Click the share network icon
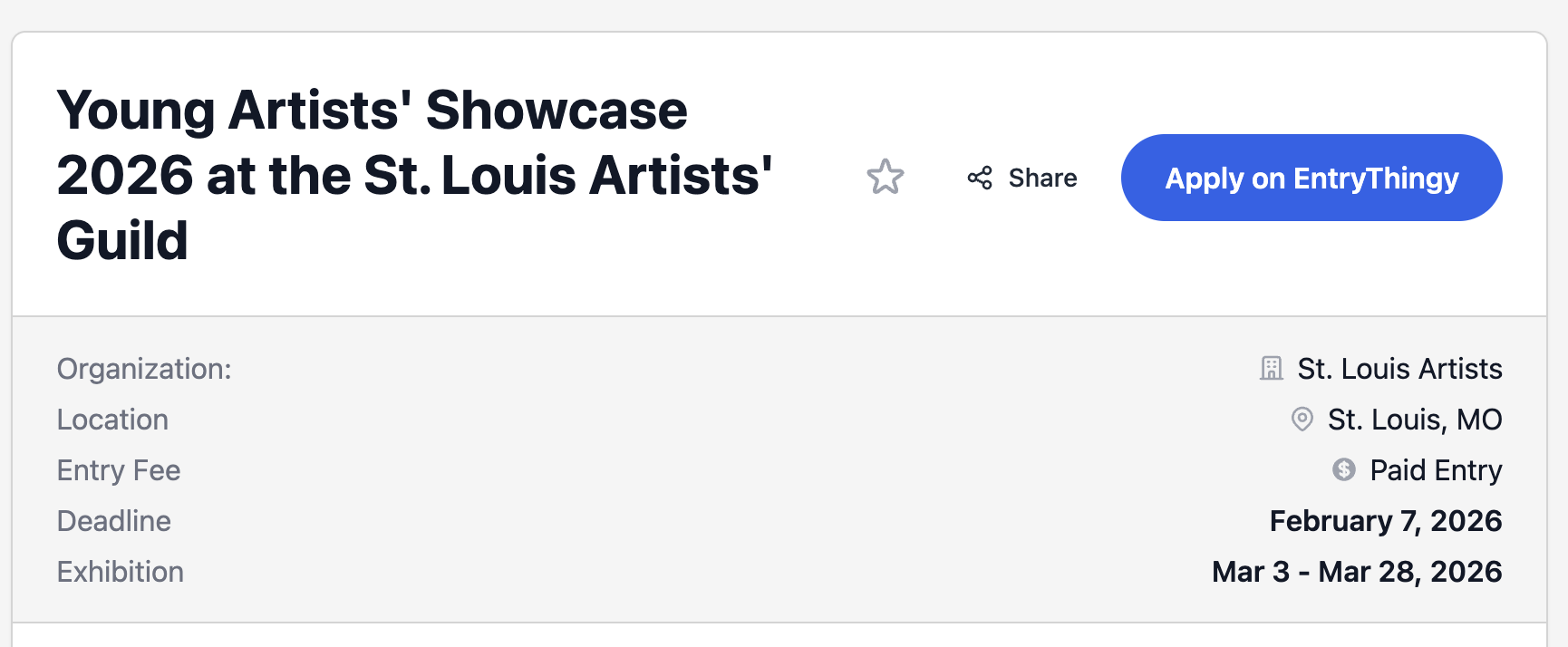The image size is (1568, 647). click(980, 178)
